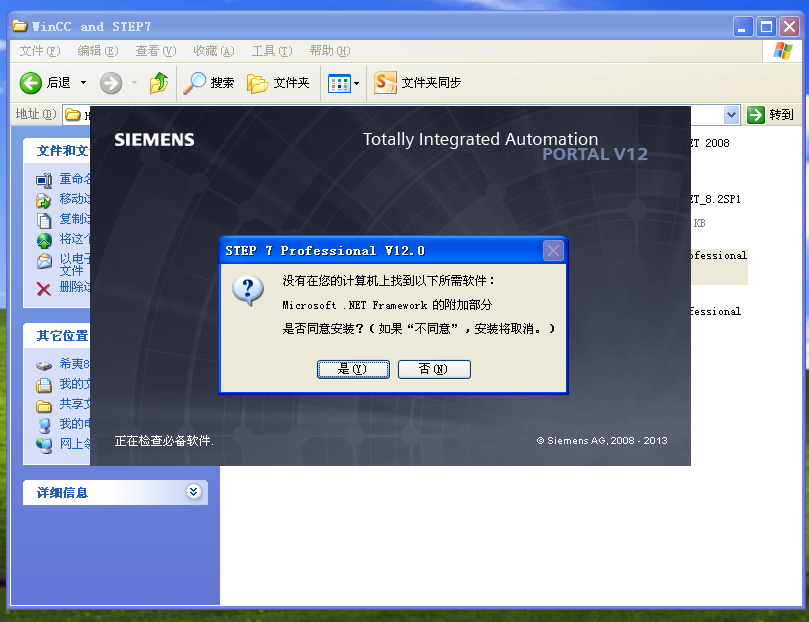This screenshot has height=622, width=809.
Task: Click the 转到 Go button
Action: pyautogui.click(x=770, y=114)
